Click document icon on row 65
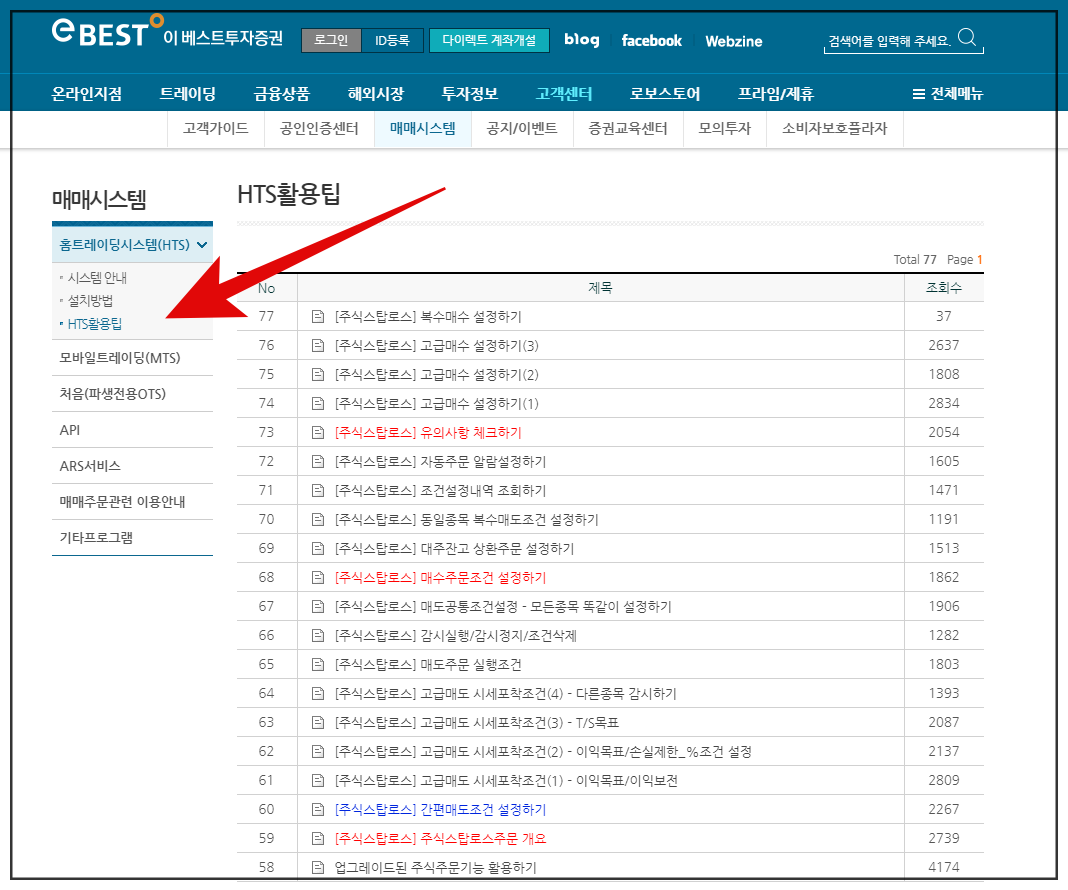Viewport: 1068px width, 890px height. (317, 665)
